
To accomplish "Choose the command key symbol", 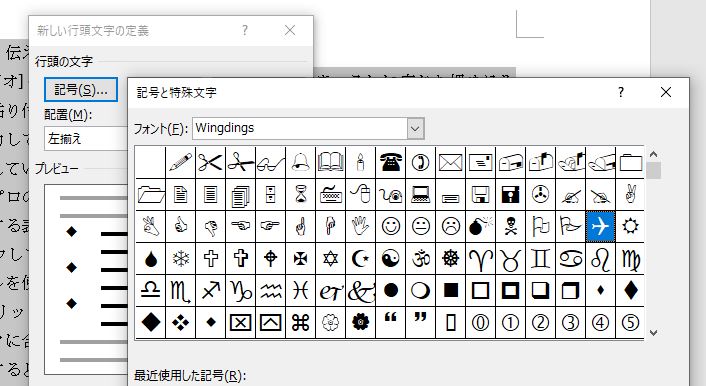I will pos(300,322).
